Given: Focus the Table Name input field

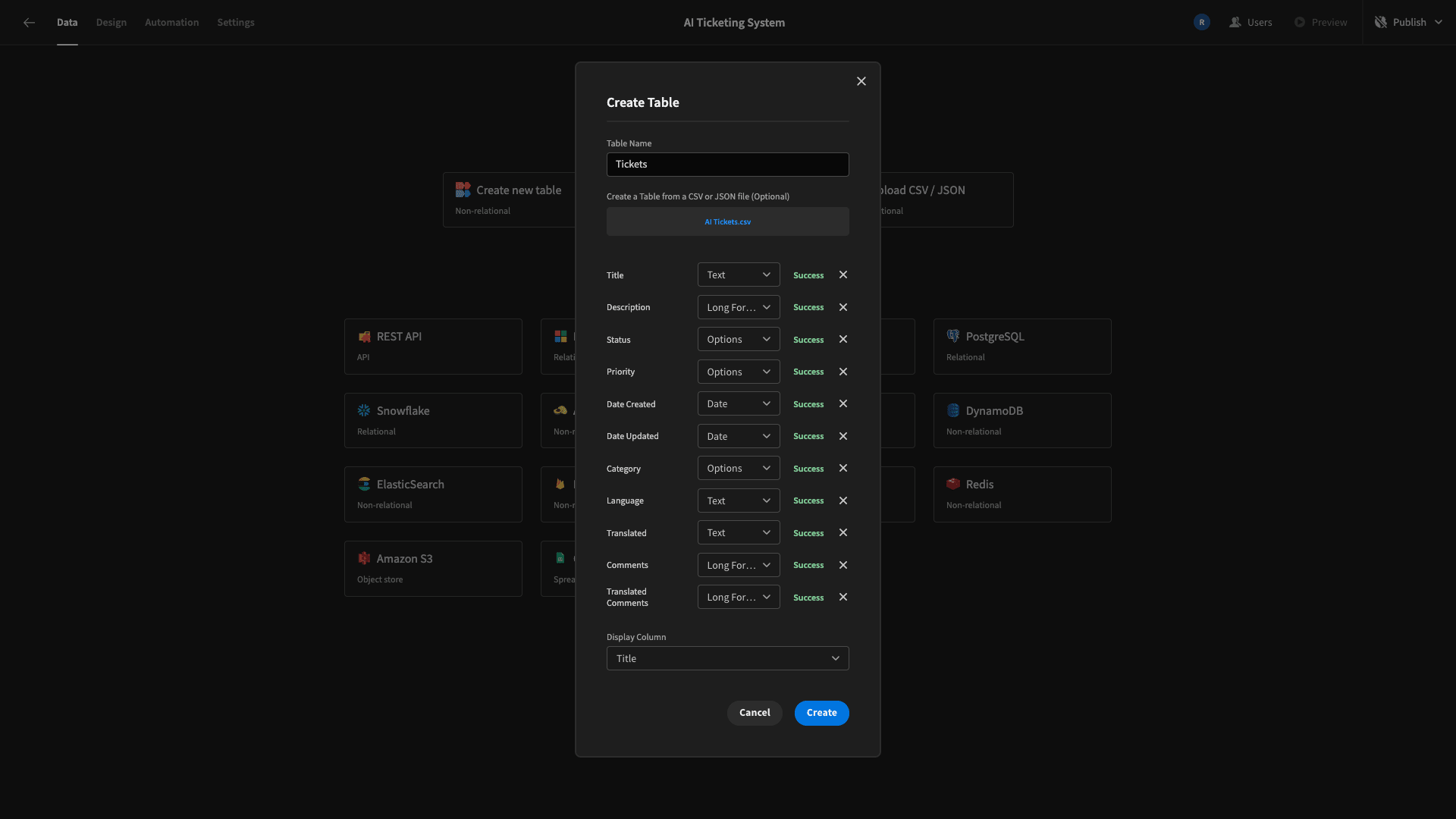Looking at the screenshot, I should point(727,165).
